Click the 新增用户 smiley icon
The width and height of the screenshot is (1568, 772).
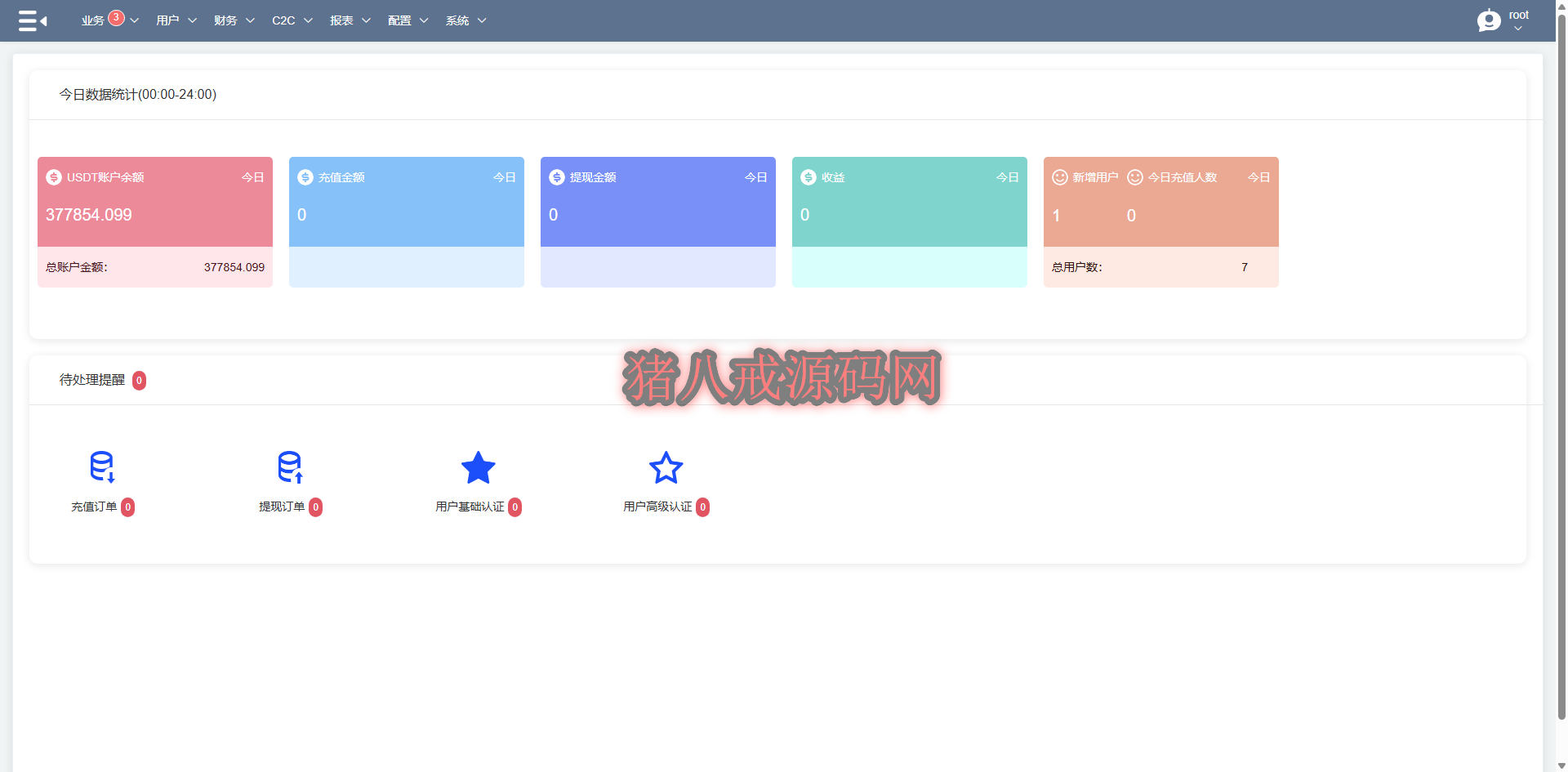click(x=1060, y=177)
